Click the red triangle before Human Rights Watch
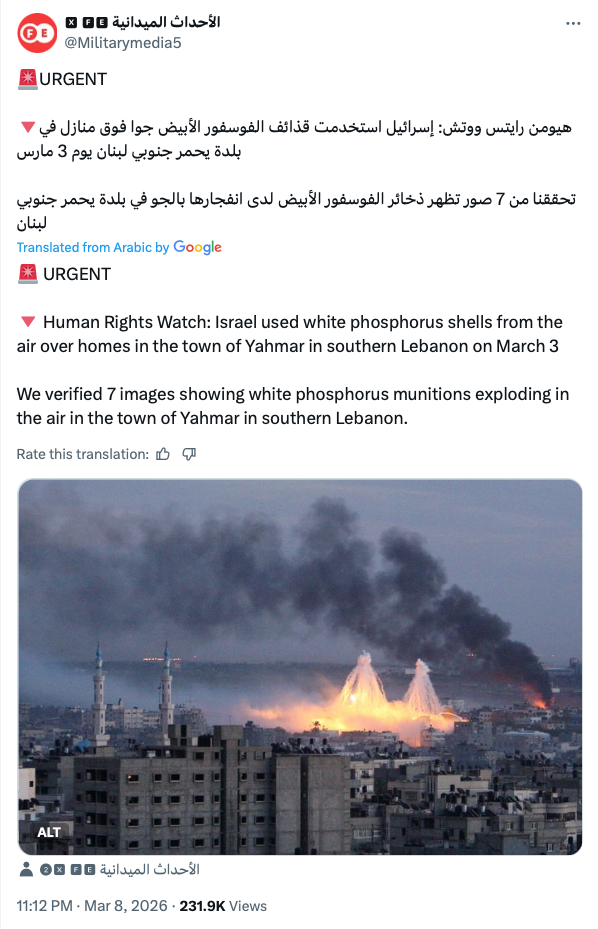Viewport: 598px width, 929px height. click(27, 322)
